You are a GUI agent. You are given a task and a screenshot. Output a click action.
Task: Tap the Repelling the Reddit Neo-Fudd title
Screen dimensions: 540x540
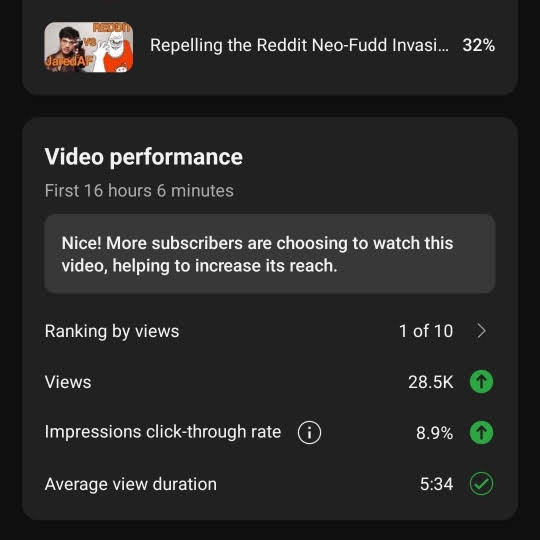pos(300,45)
